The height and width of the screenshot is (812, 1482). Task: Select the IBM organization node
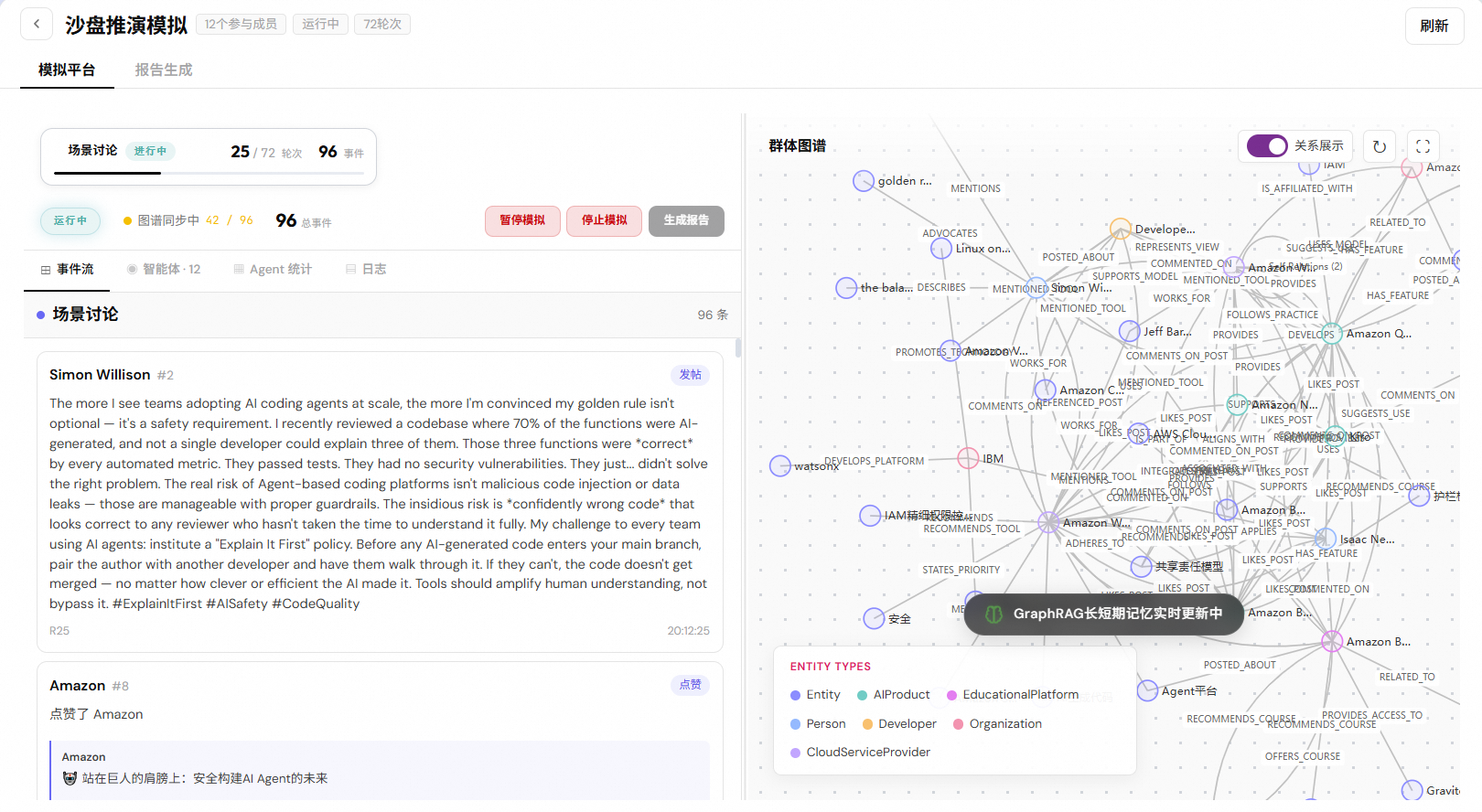pos(968,458)
